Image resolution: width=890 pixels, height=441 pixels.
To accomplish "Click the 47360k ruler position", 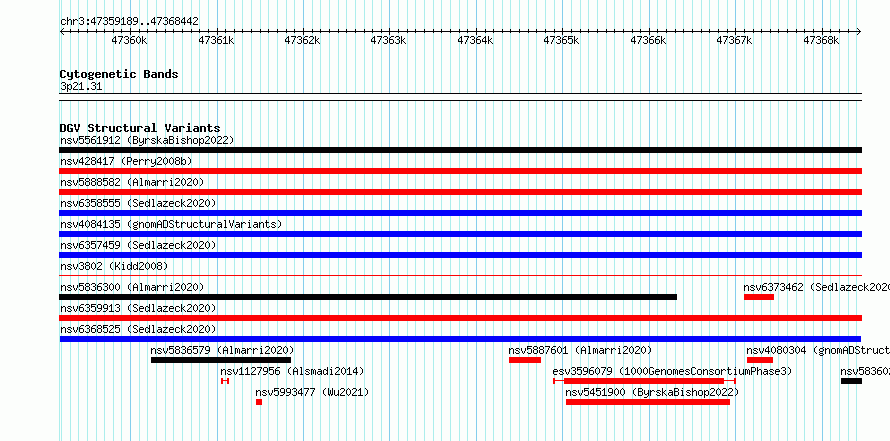I will [x=130, y=40].
